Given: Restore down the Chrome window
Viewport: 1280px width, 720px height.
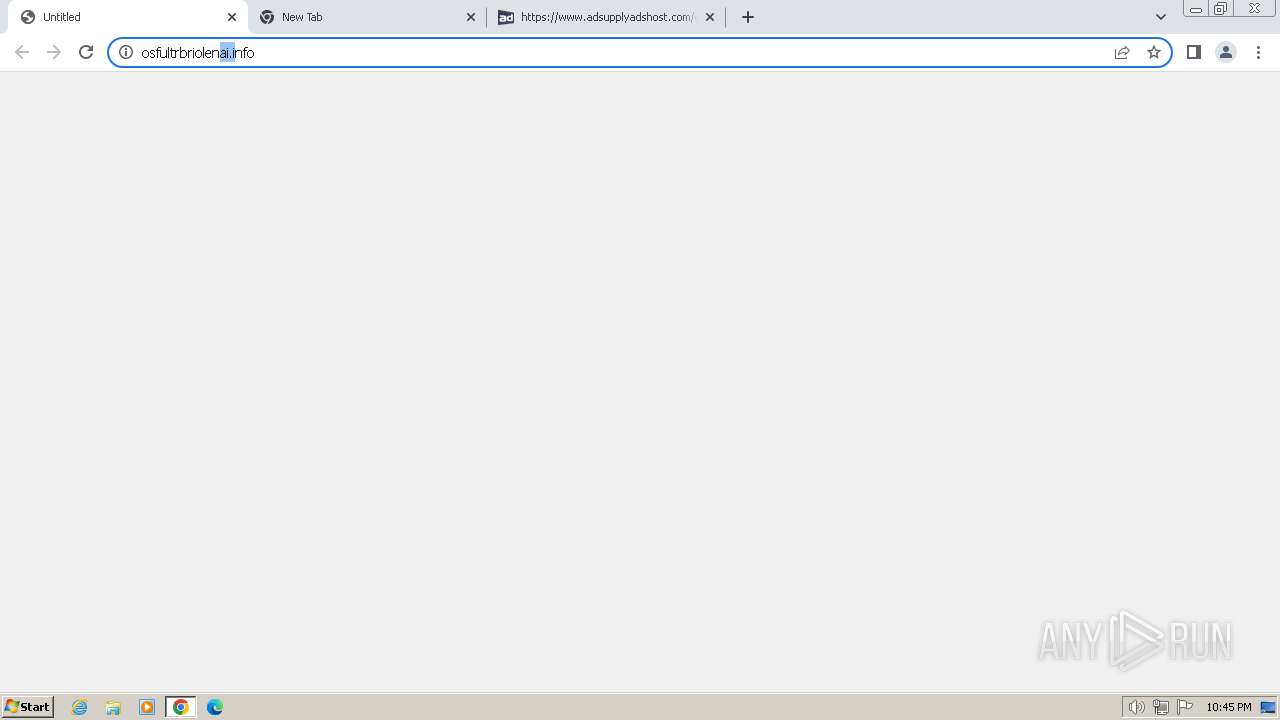Looking at the screenshot, I should point(1221,9).
